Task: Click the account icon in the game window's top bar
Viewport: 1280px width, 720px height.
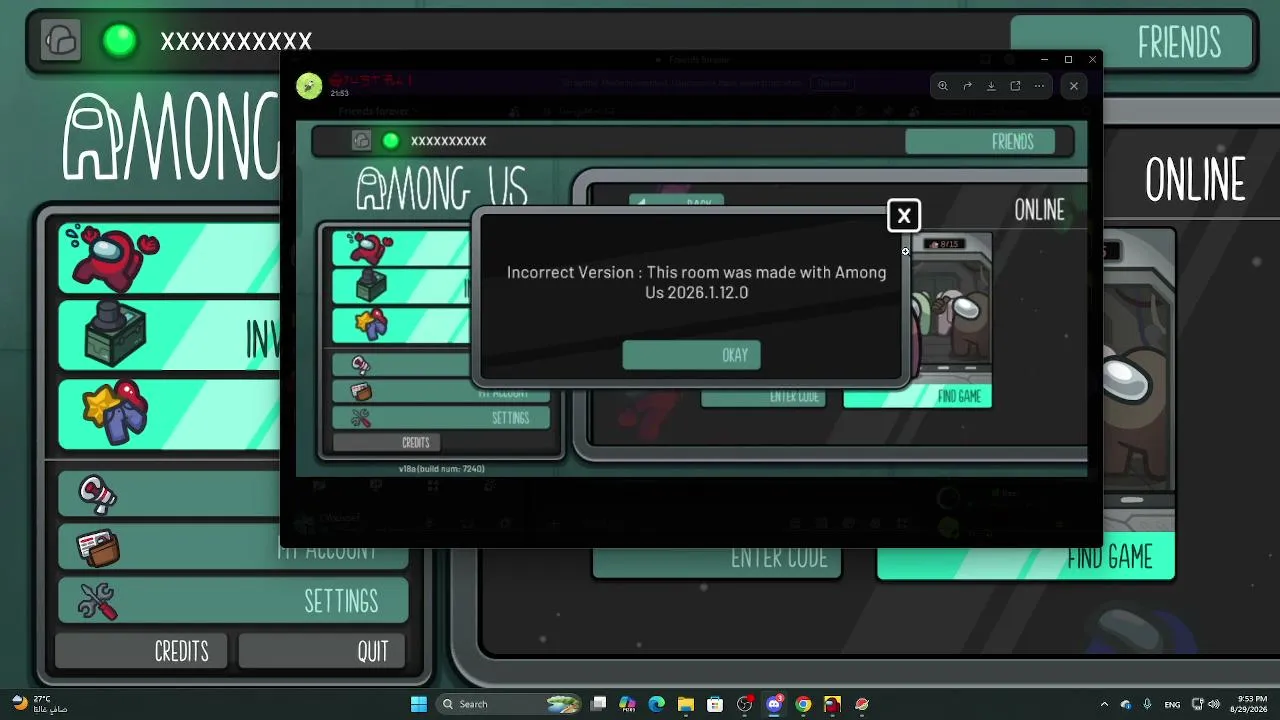Action: click(x=61, y=41)
